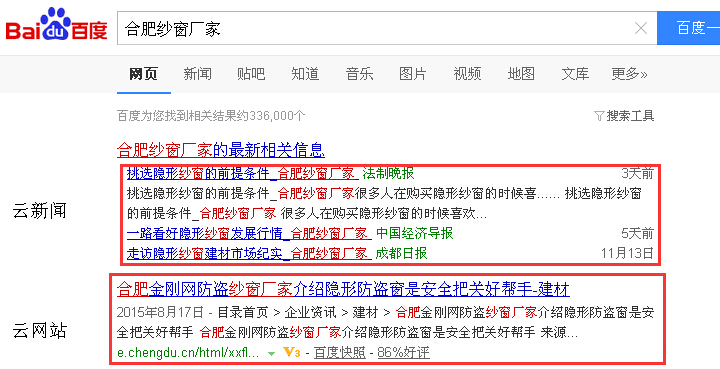Image resolution: width=720 pixels, height=369 pixels.
Task: Open 合肥纱窗厂家的最新相关信息 link
Action: coord(221,150)
